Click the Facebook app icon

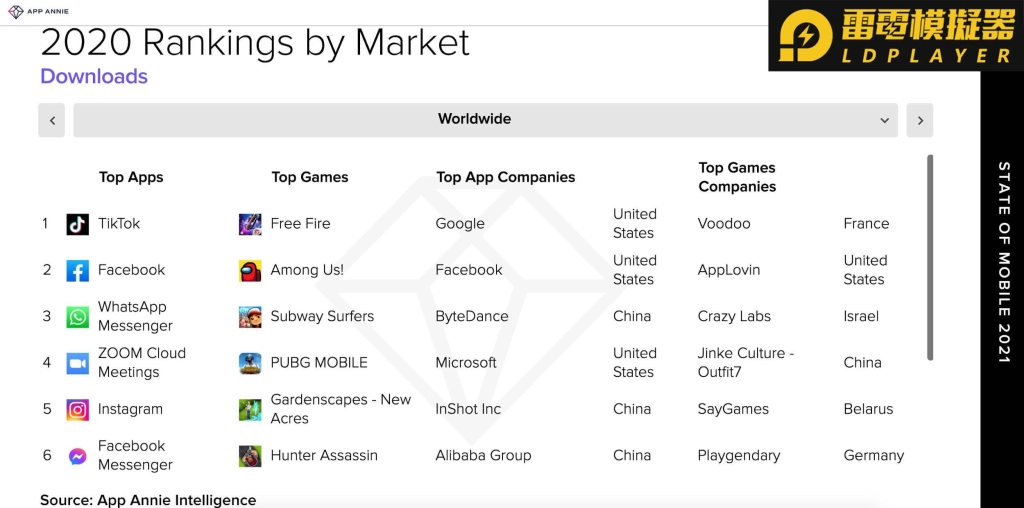point(78,270)
